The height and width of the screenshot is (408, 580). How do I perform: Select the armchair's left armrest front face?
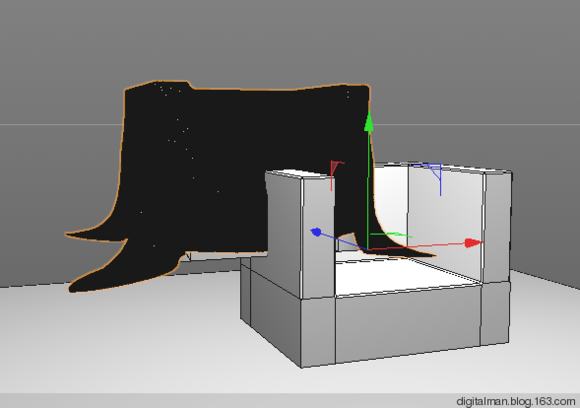[x=319, y=237]
